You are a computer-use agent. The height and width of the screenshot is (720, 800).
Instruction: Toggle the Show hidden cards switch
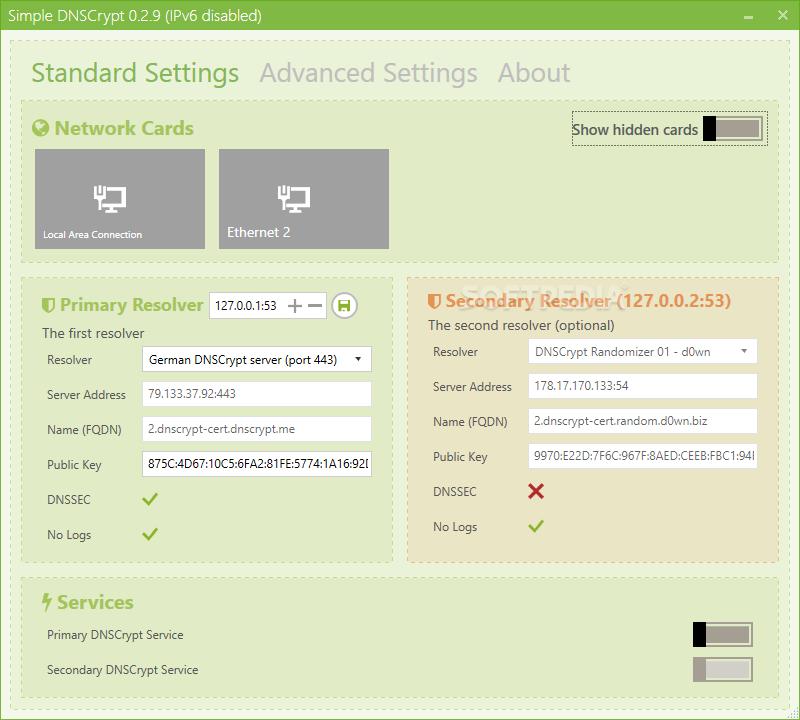(x=732, y=129)
